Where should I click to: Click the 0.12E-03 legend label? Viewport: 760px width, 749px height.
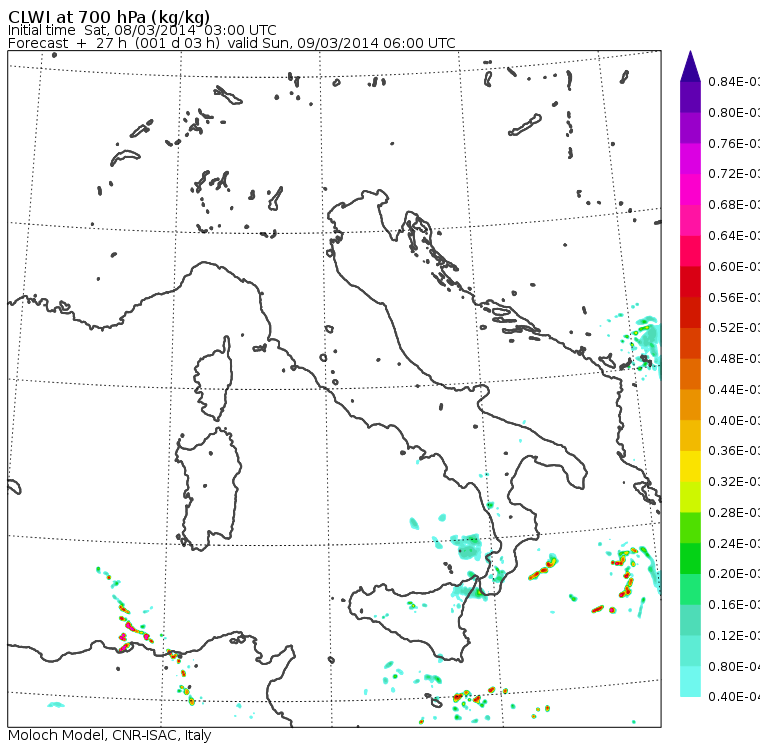coord(734,635)
